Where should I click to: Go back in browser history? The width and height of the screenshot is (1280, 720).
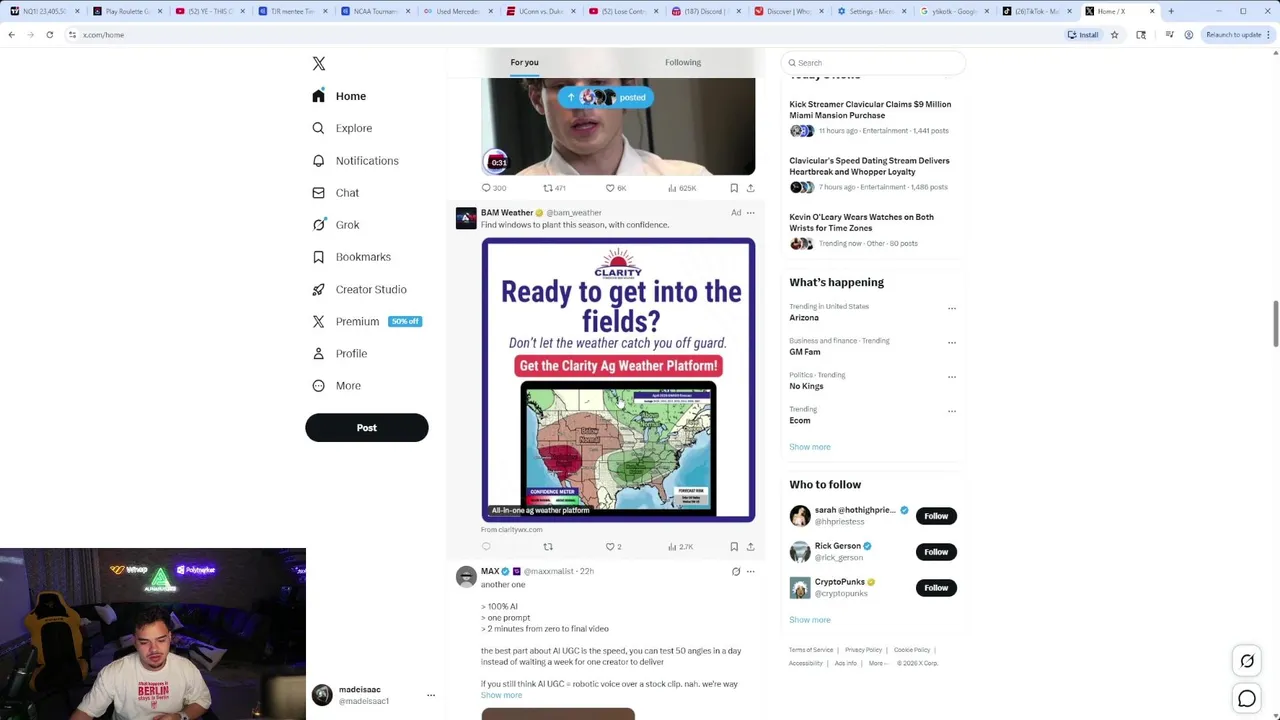point(11,35)
